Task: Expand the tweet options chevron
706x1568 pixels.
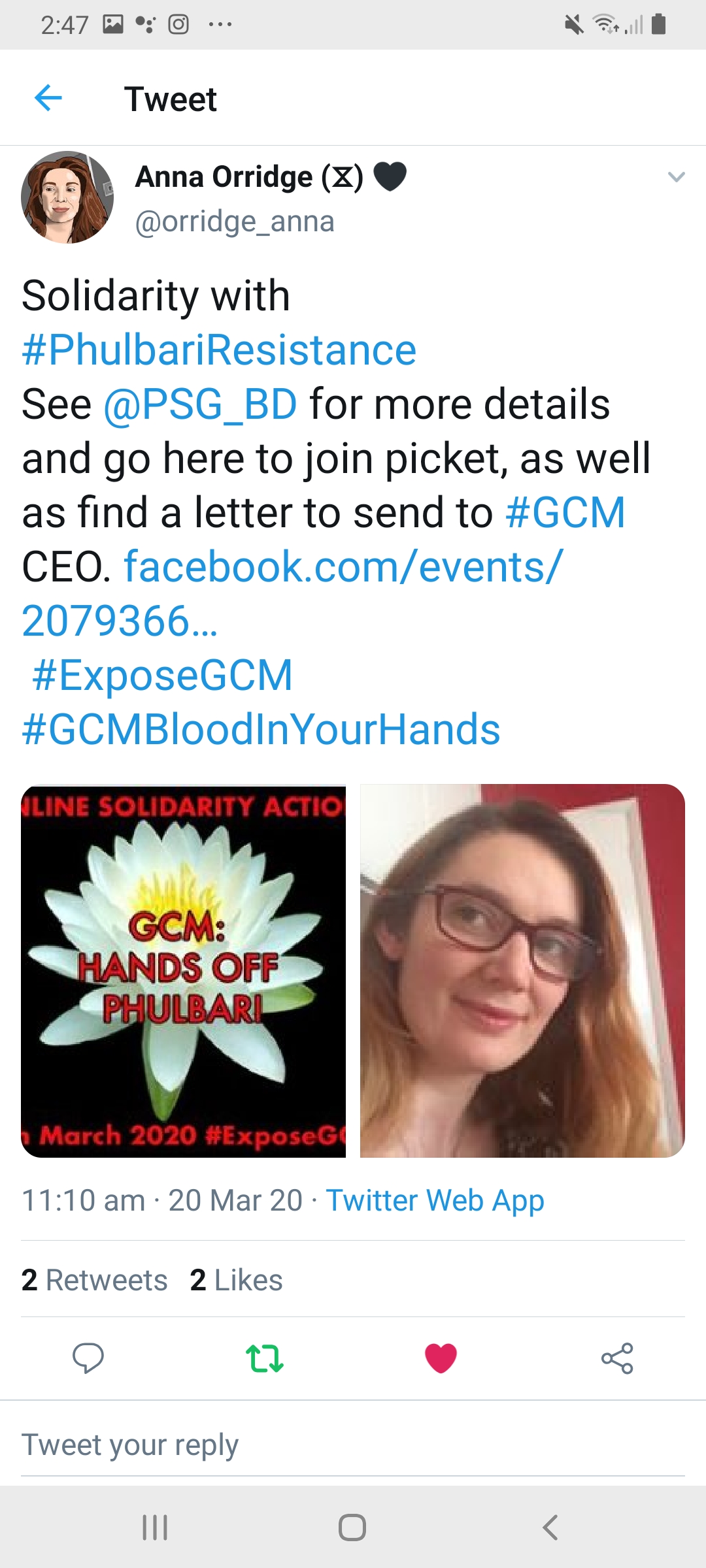Action: (676, 177)
